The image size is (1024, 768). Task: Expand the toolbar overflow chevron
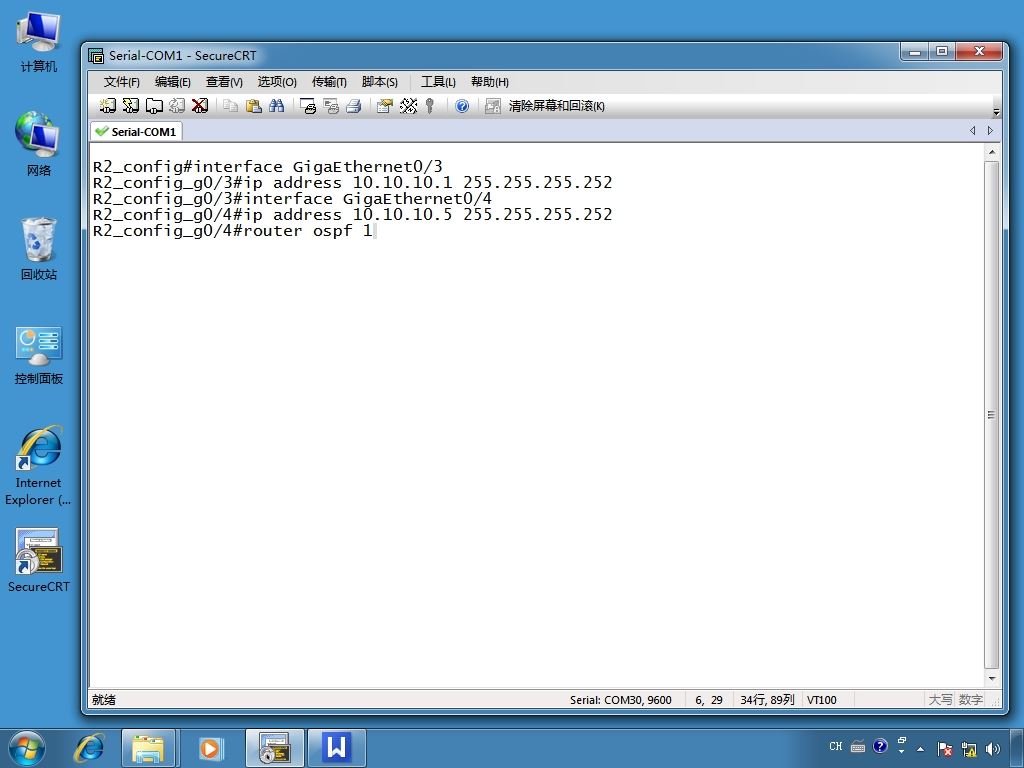(996, 112)
